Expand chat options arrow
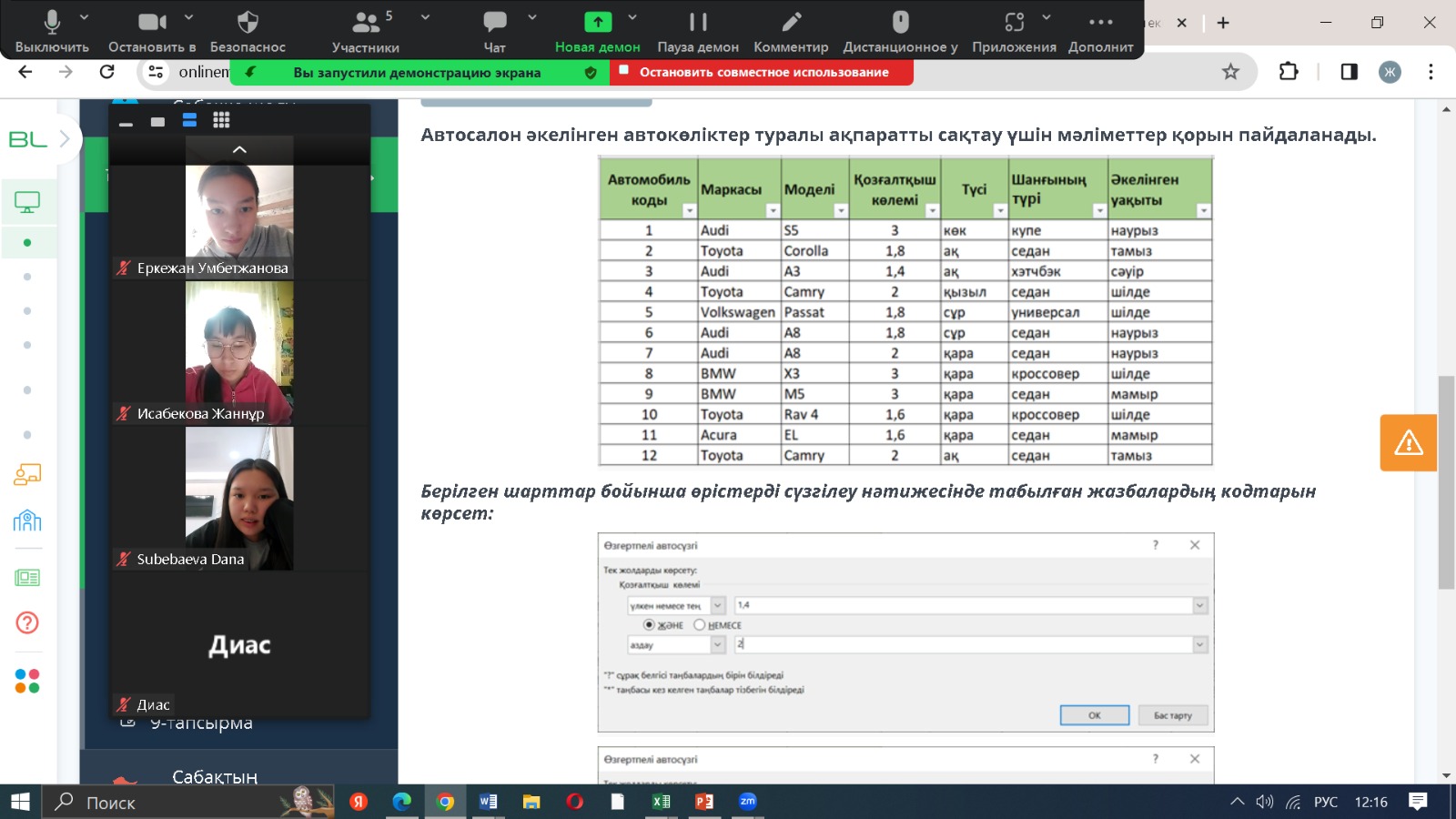The height and width of the screenshot is (819, 1456). [x=532, y=17]
